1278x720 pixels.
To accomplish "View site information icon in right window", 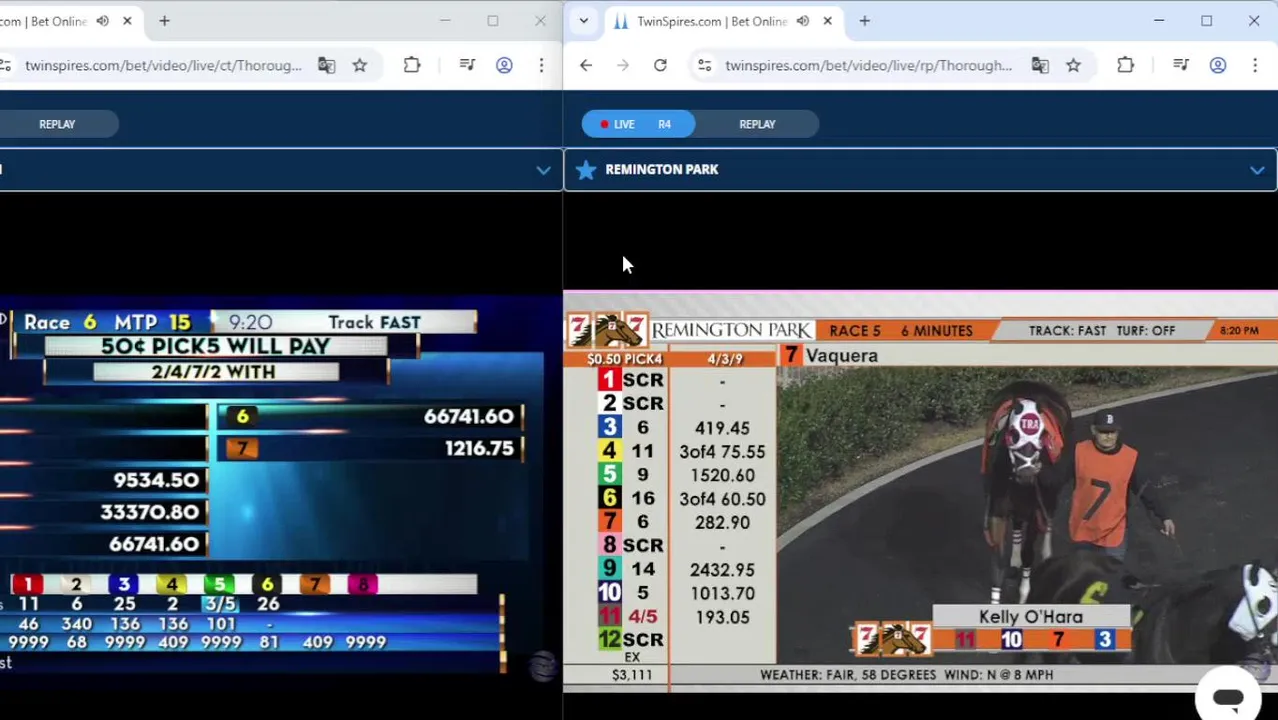I will (x=705, y=65).
